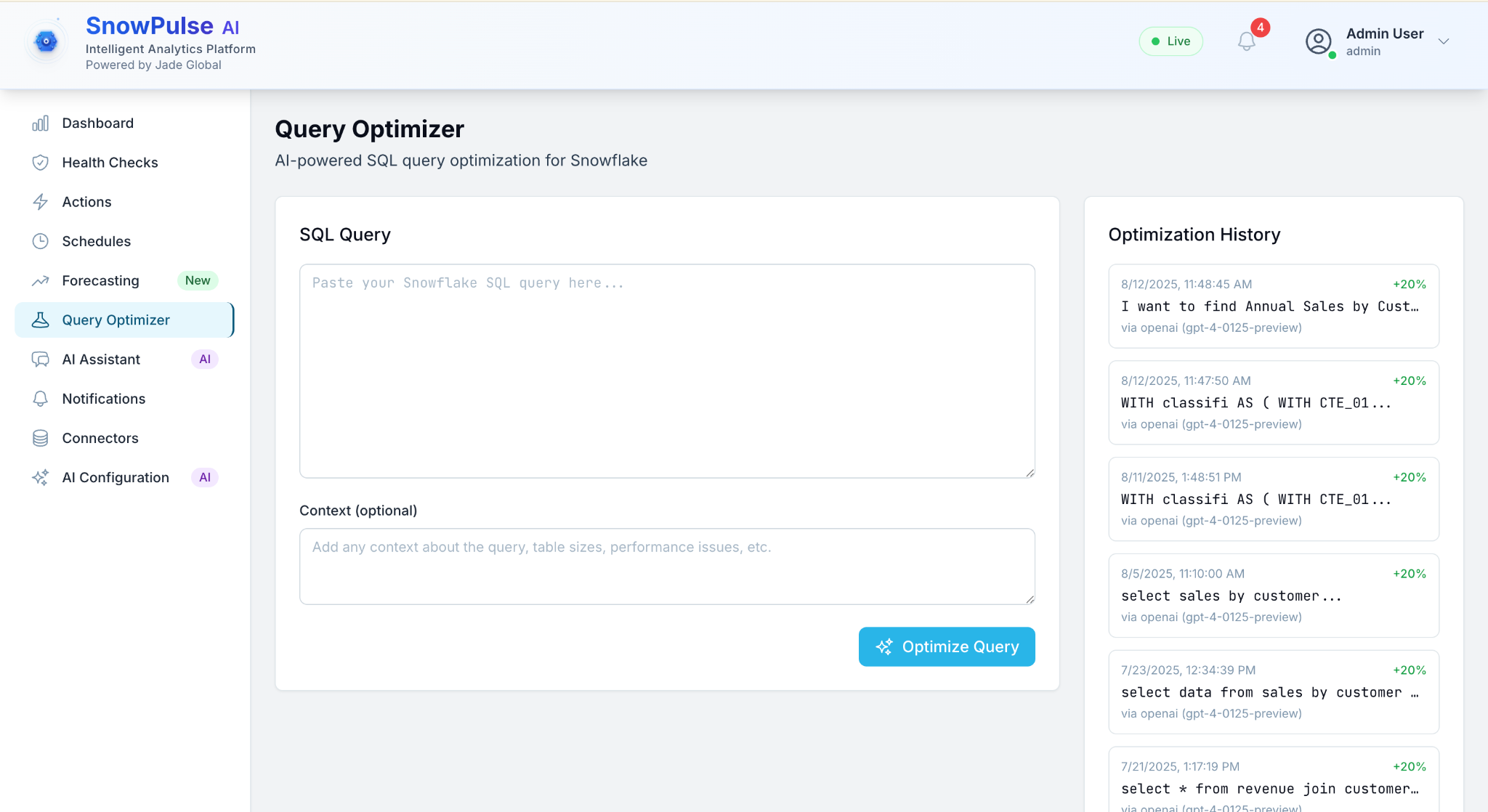Click the Actions lightning bolt icon

41,202
